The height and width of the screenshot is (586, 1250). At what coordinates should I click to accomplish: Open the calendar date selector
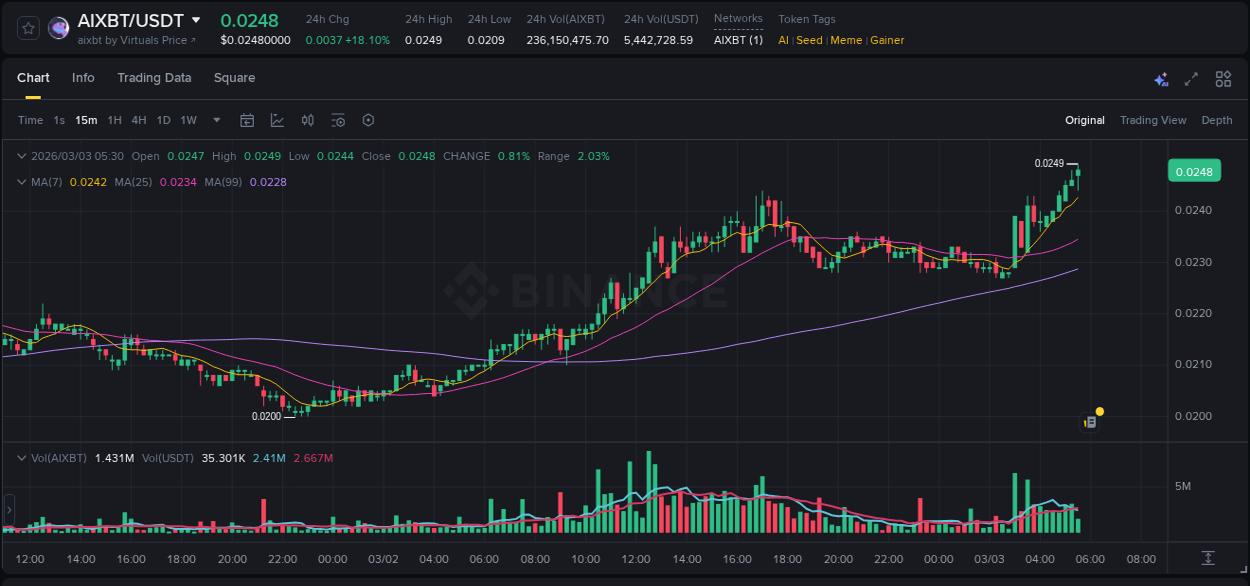tap(247, 120)
